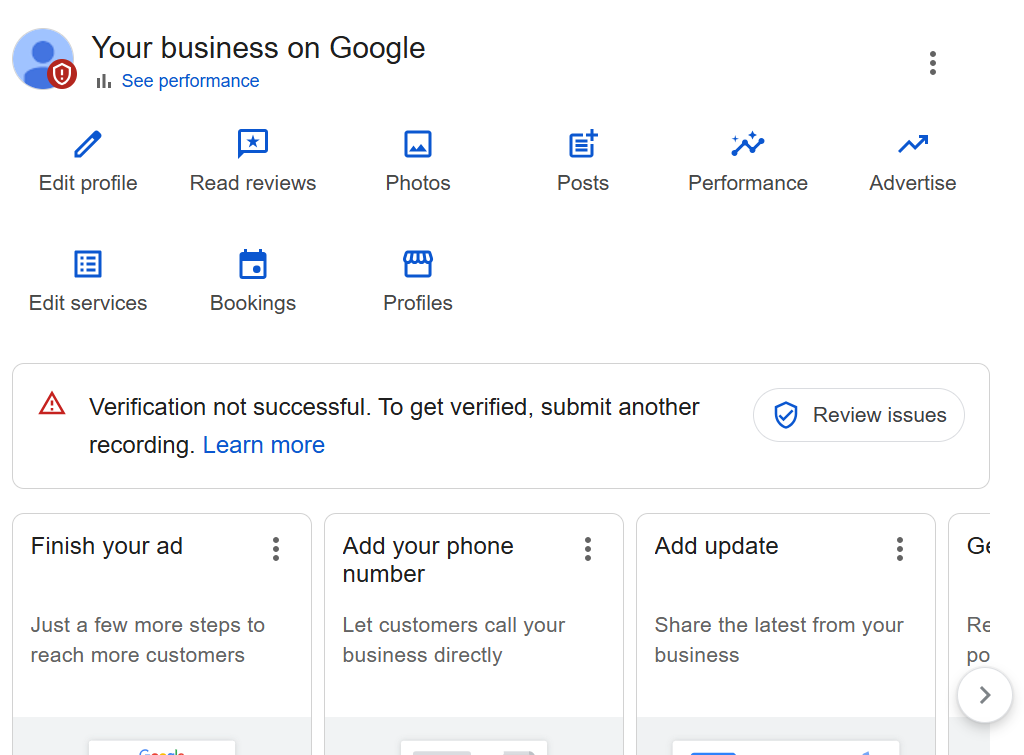Viewport: 1024px width, 755px height.
Task: Click the bar chart icon beside See performance
Action: [x=103, y=81]
